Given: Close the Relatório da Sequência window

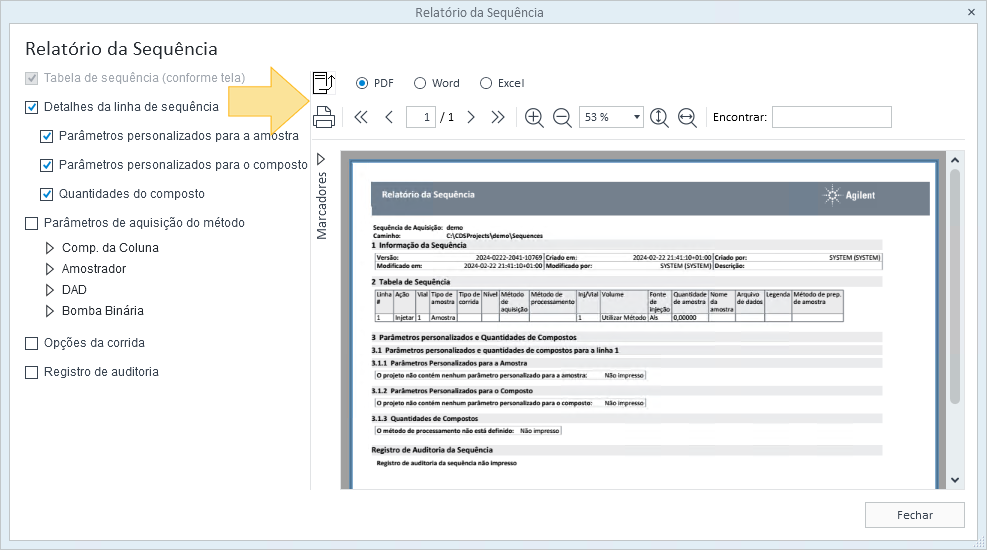Looking at the screenshot, I should [x=971, y=12].
